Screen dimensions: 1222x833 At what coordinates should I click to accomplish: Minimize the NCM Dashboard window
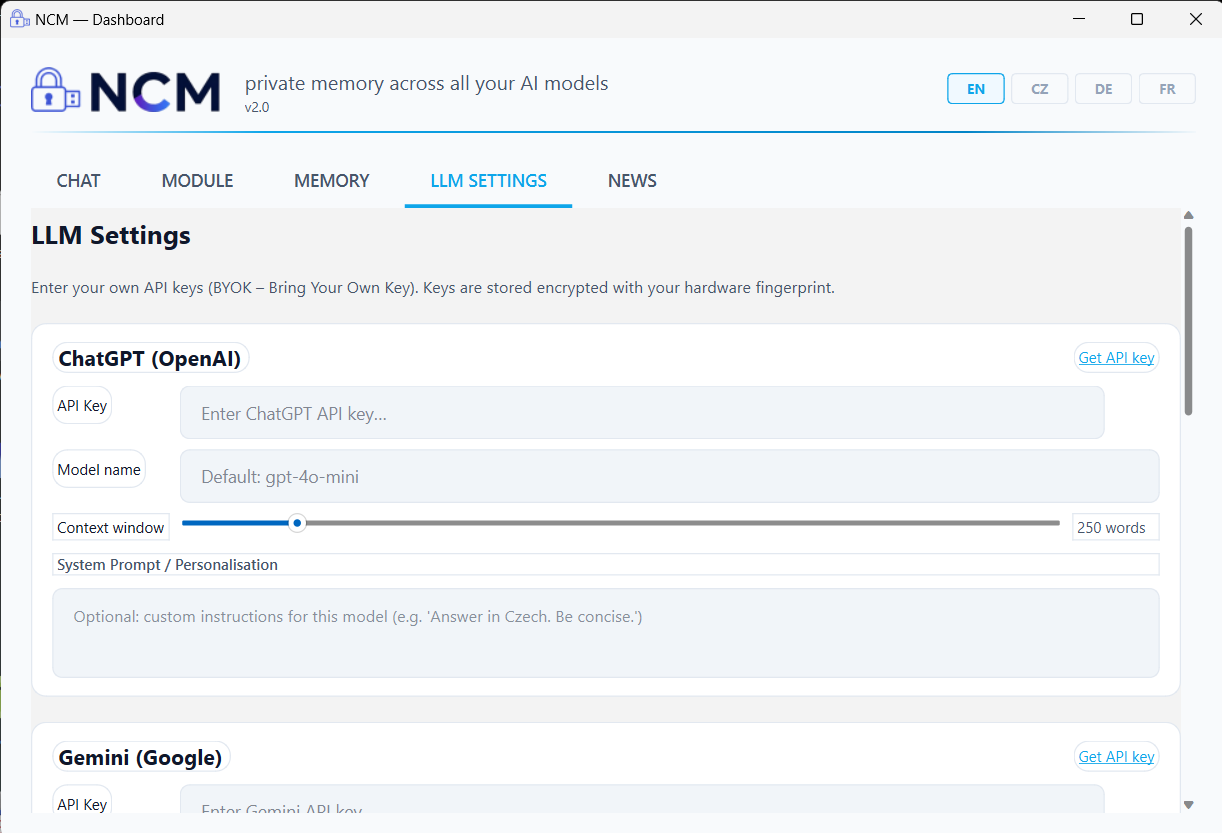[x=1079, y=19]
